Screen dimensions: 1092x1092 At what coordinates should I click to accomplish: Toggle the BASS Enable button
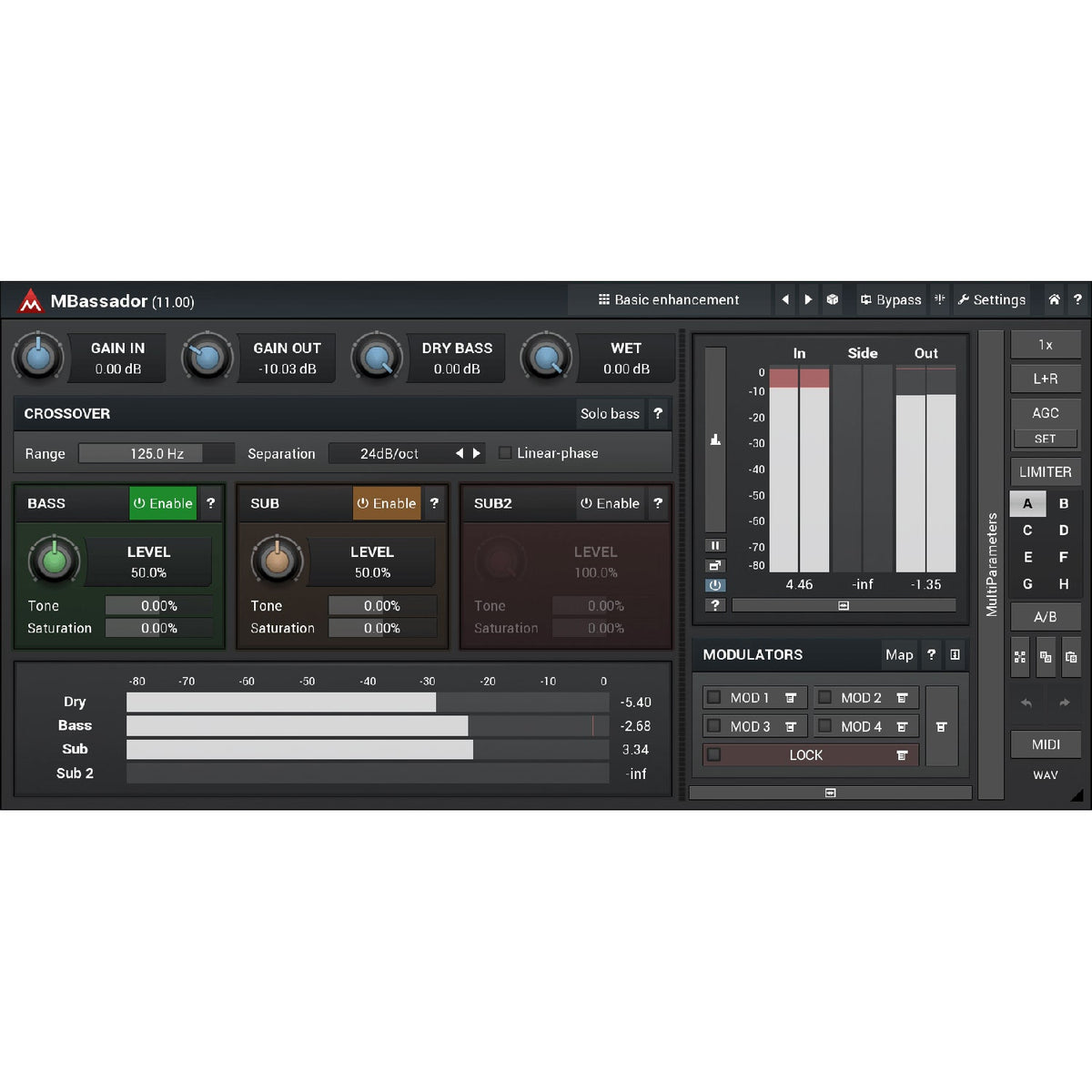[163, 503]
